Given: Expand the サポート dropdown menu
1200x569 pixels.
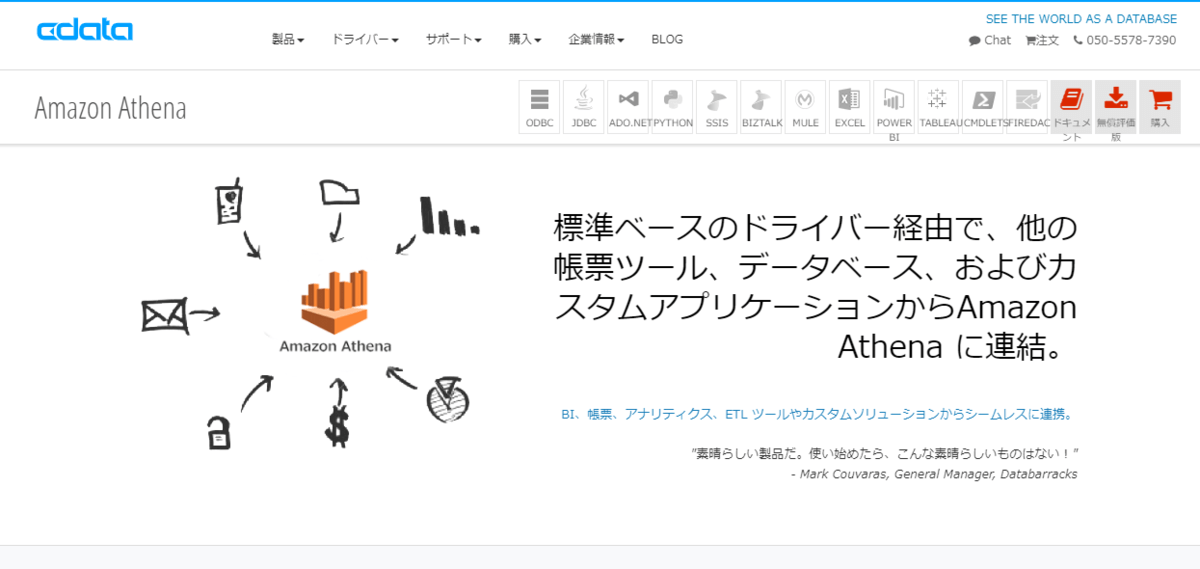Looking at the screenshot, I should coord(453,39).
